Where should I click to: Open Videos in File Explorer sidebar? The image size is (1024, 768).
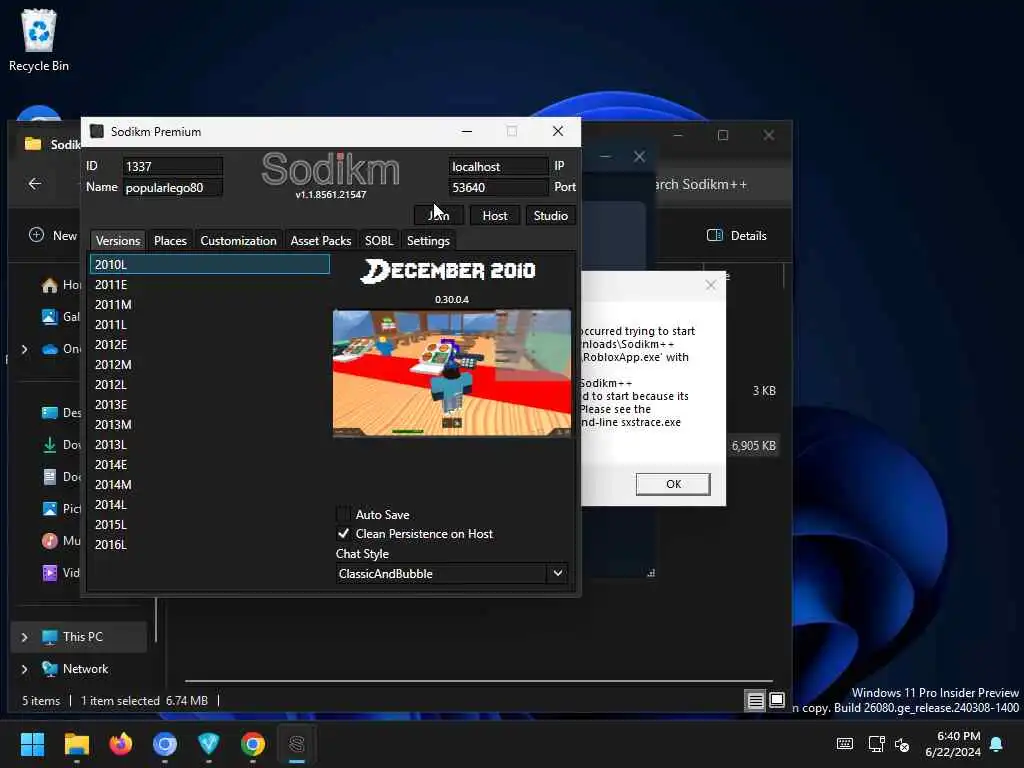coord(61,573)
